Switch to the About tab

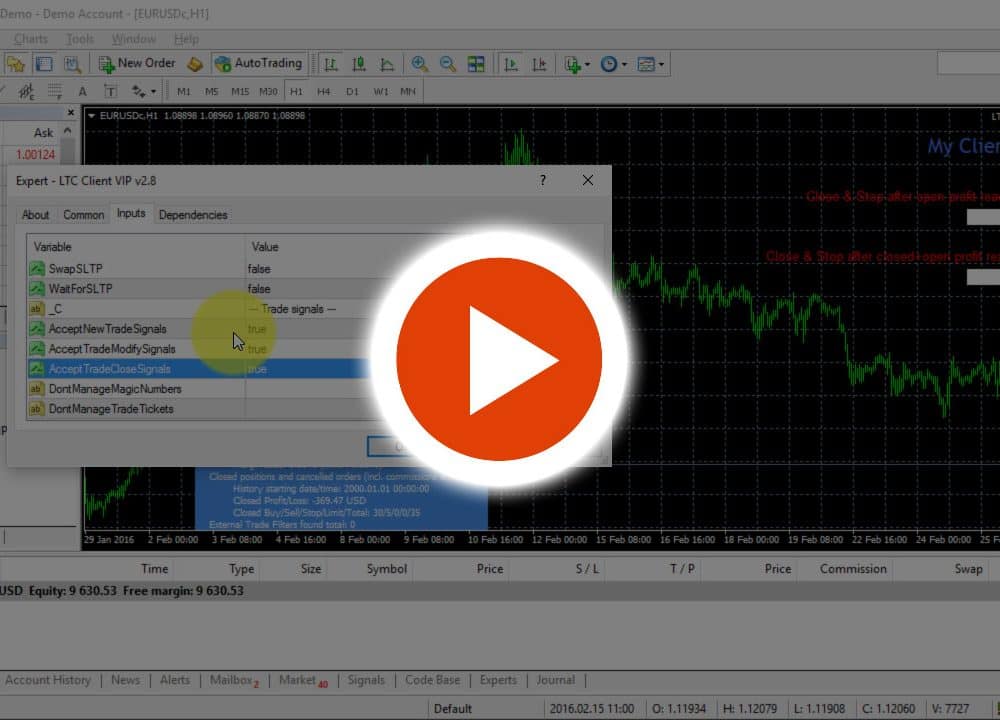(36, 215)
